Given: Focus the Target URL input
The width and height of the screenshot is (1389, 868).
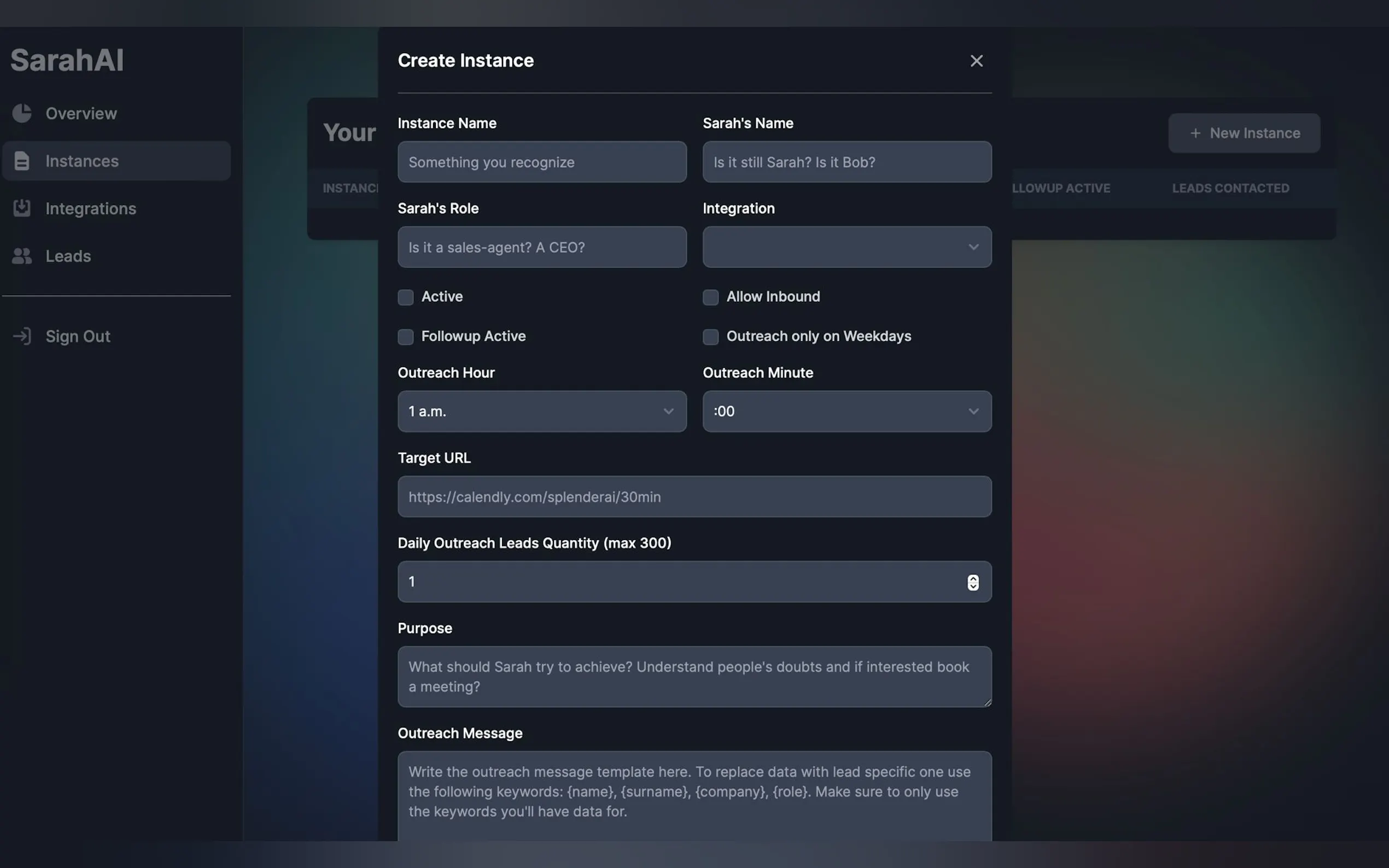Looking at the screenshot, I should [694, 496].
